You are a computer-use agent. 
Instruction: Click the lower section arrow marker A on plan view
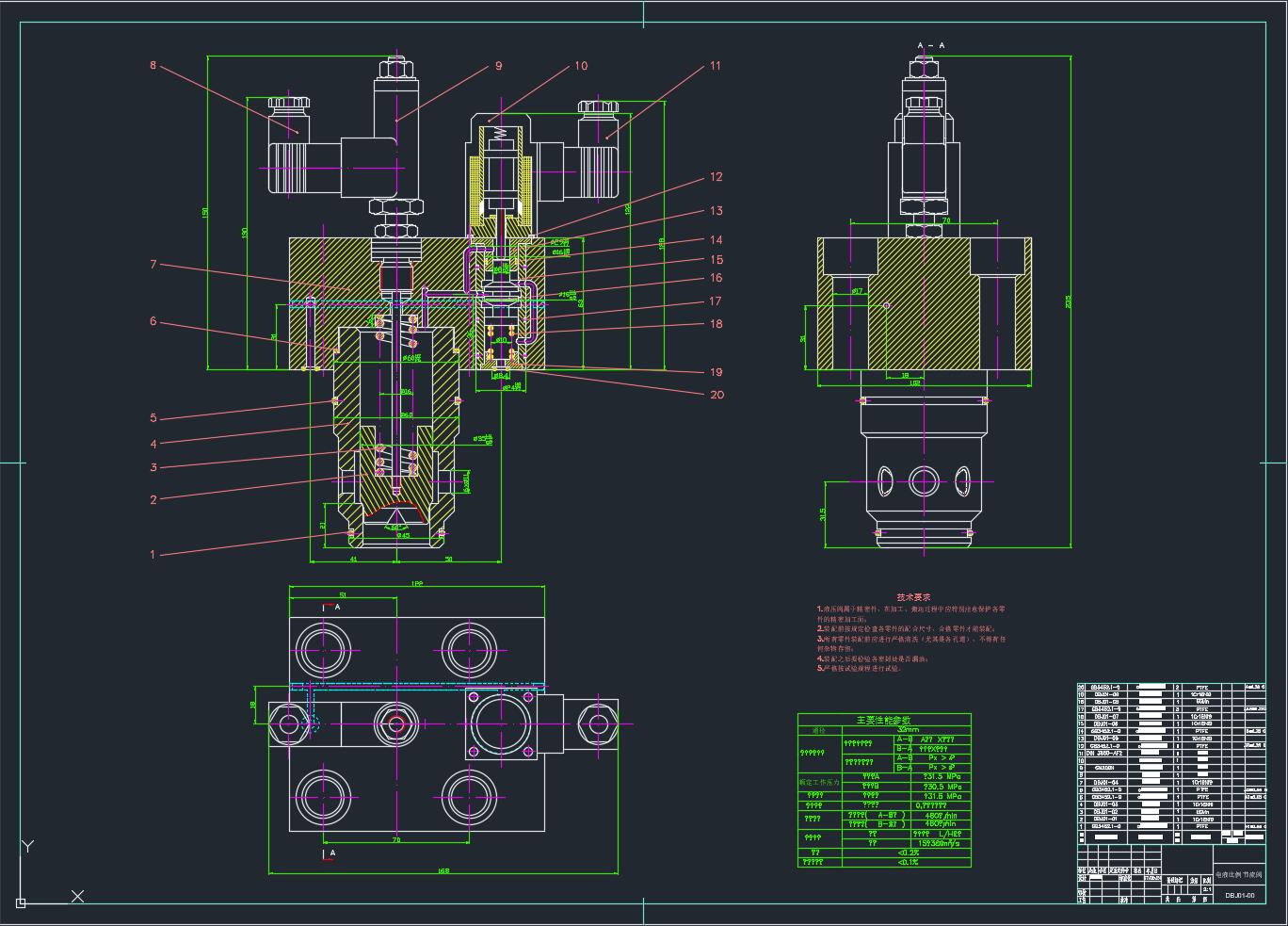330,853
